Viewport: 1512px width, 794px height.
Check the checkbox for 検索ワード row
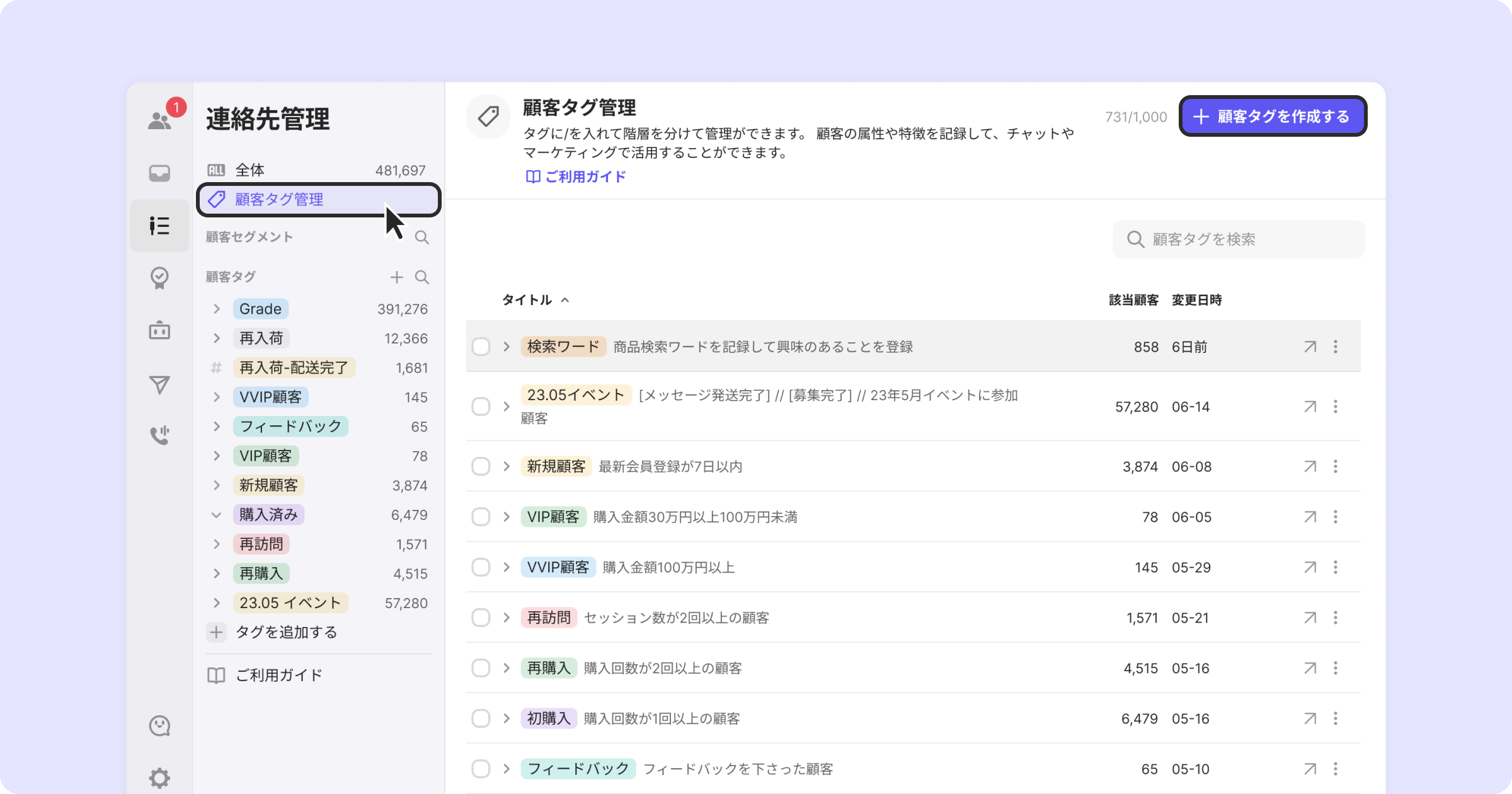481,347
